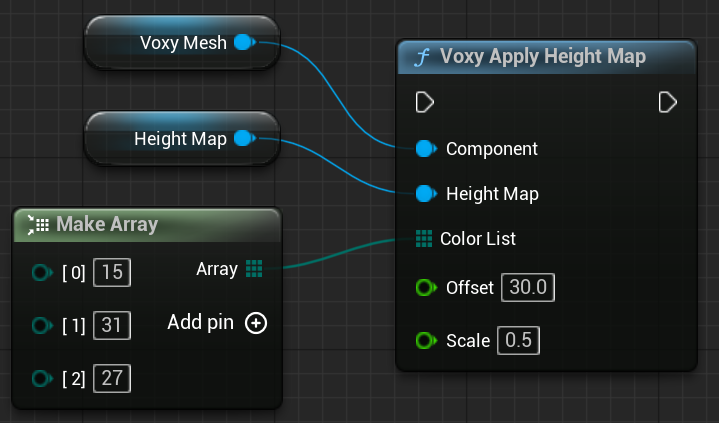Click the Add pin plus icon

(x=256, y=323)
